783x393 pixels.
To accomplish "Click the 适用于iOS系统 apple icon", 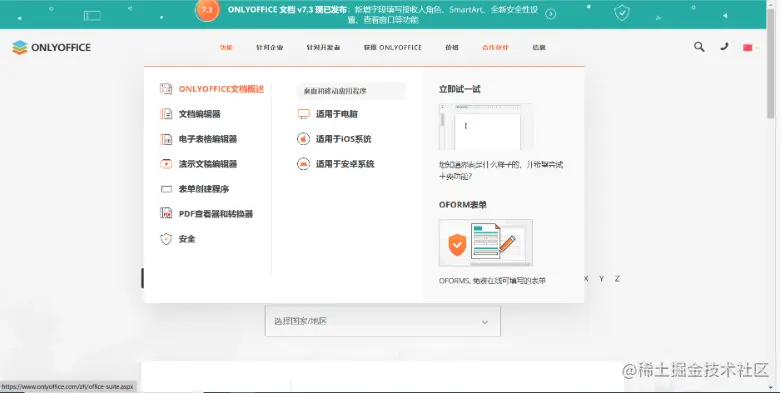I will pos(304,139).
